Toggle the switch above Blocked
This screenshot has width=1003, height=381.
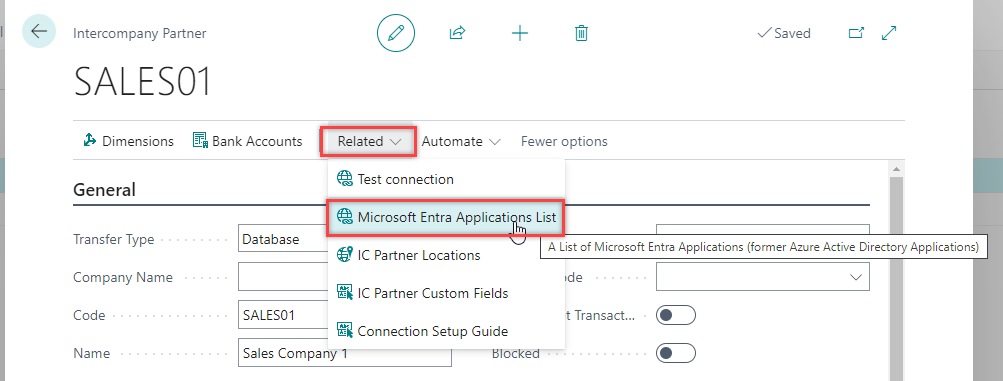pos(676,315)
